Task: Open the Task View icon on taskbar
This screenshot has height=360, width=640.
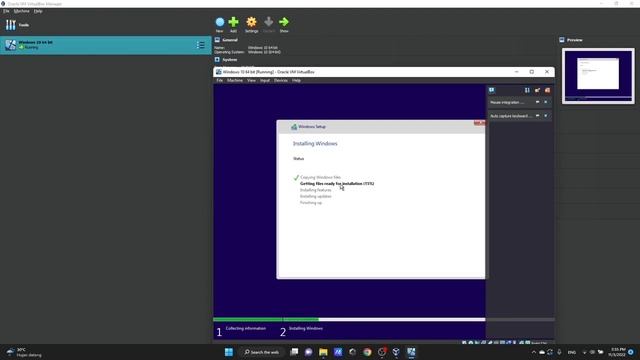Action: point(294,352)
